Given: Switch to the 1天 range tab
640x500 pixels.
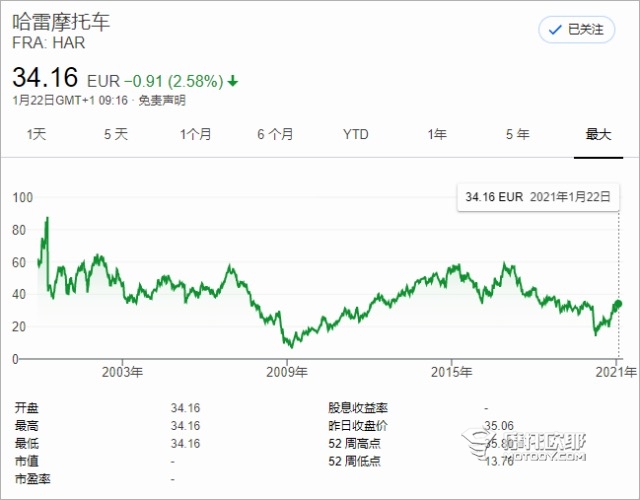Looking at the screenshot, I should pyautogui.click(x=36, y=134).
